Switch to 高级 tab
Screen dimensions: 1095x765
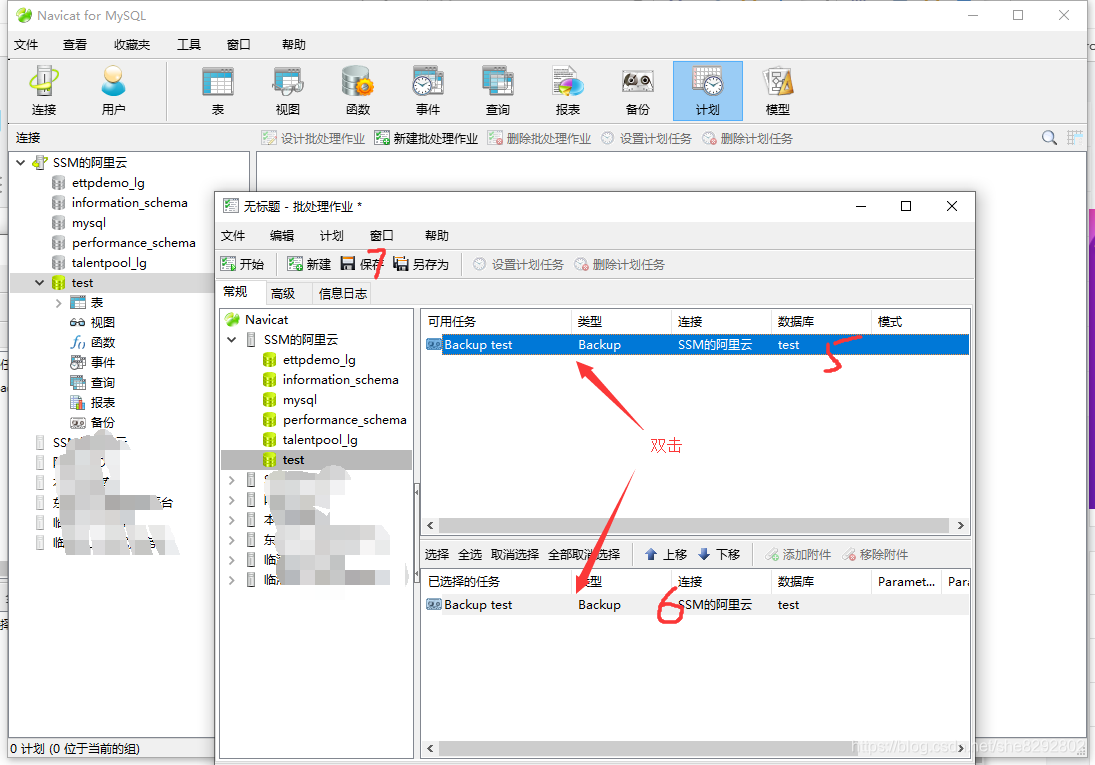pyautogui.click(x=283, y=293)
